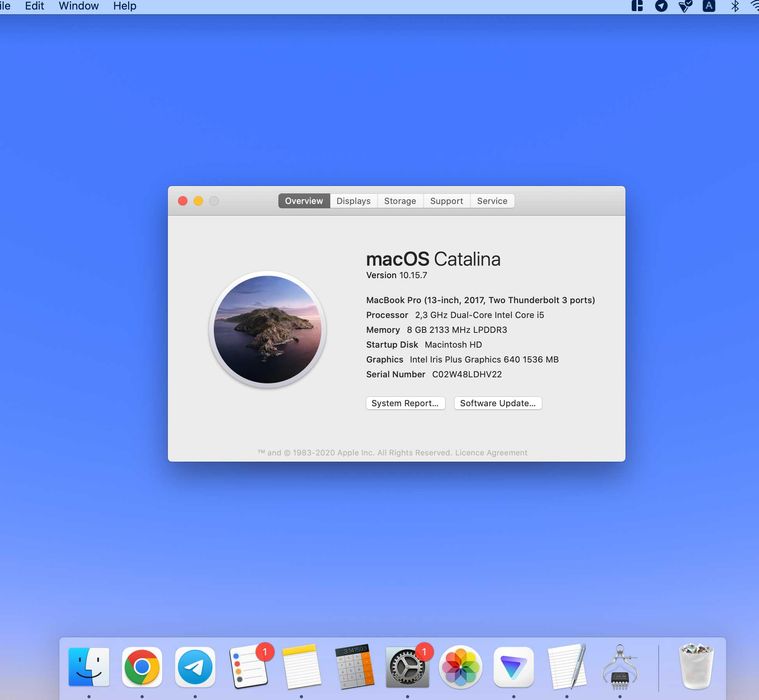Open System Preferences from the Dock
This screenshot has width=759, height=700.
click(408, 667)
